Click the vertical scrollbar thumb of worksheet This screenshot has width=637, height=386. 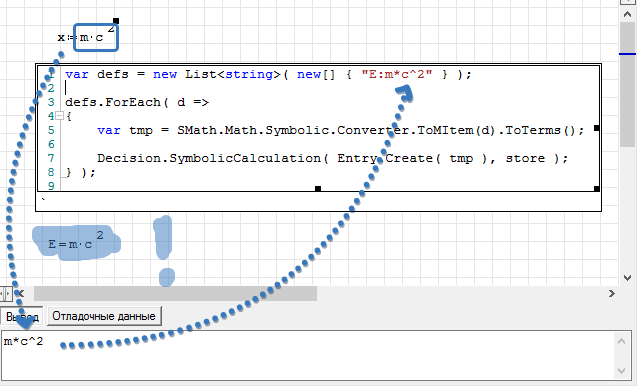point(627,85)
